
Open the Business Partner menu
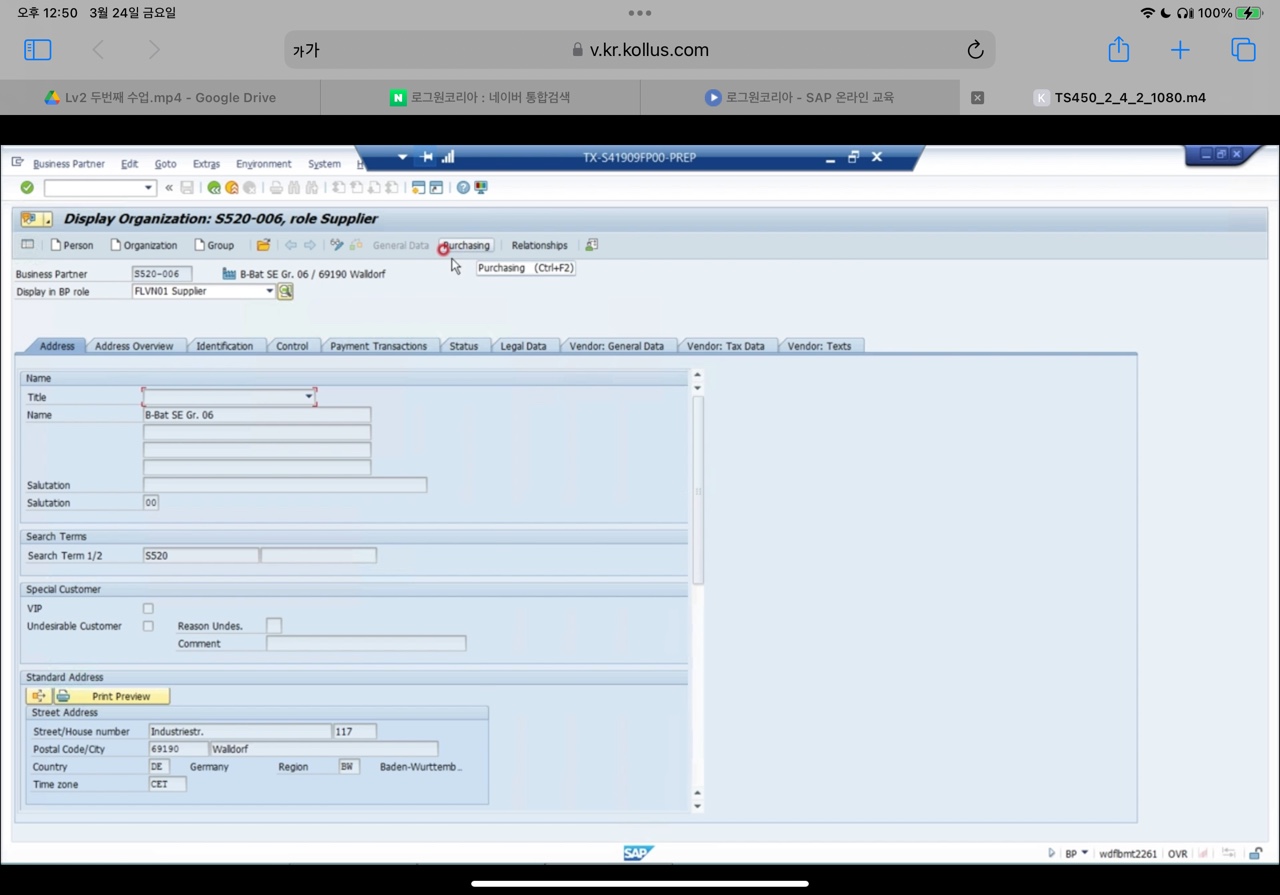tap(69, 164)
